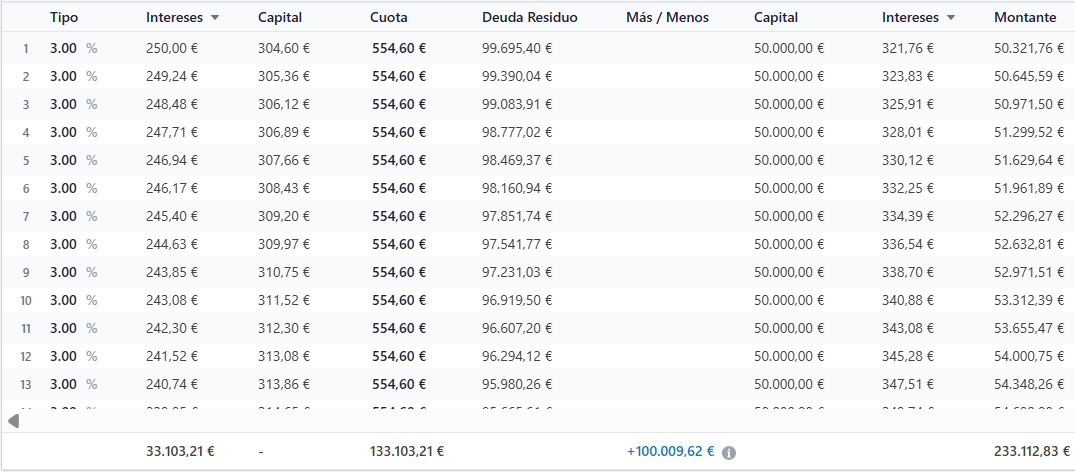The height and width of the screenshot is (472, 1075).
Task: Click residual debt 99.390,04 €
Action: point(517,76)
